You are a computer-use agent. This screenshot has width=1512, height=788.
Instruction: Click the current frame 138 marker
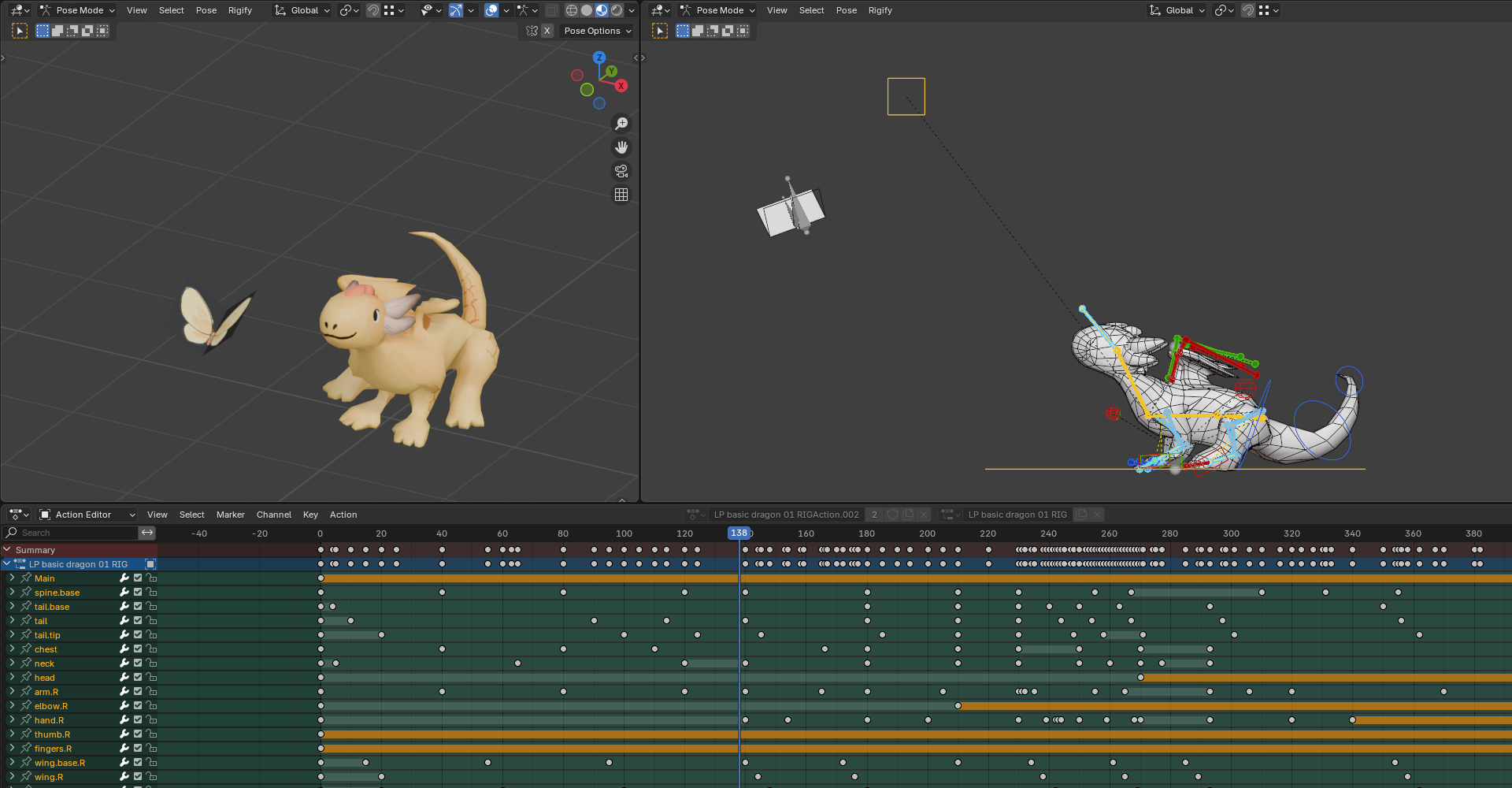point(739,533)
